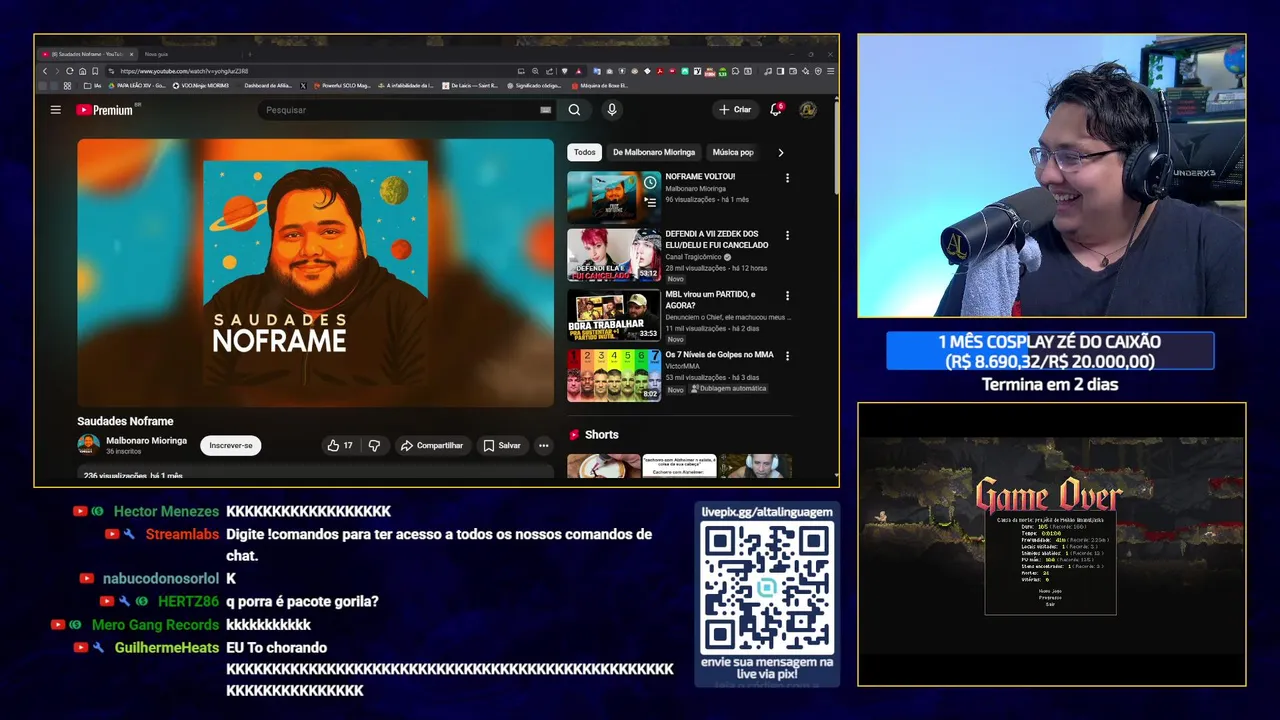The image size is (1280, 720).
Task: Open the X (Twitter) bookmark icon
Action: [x=304, y=86]
